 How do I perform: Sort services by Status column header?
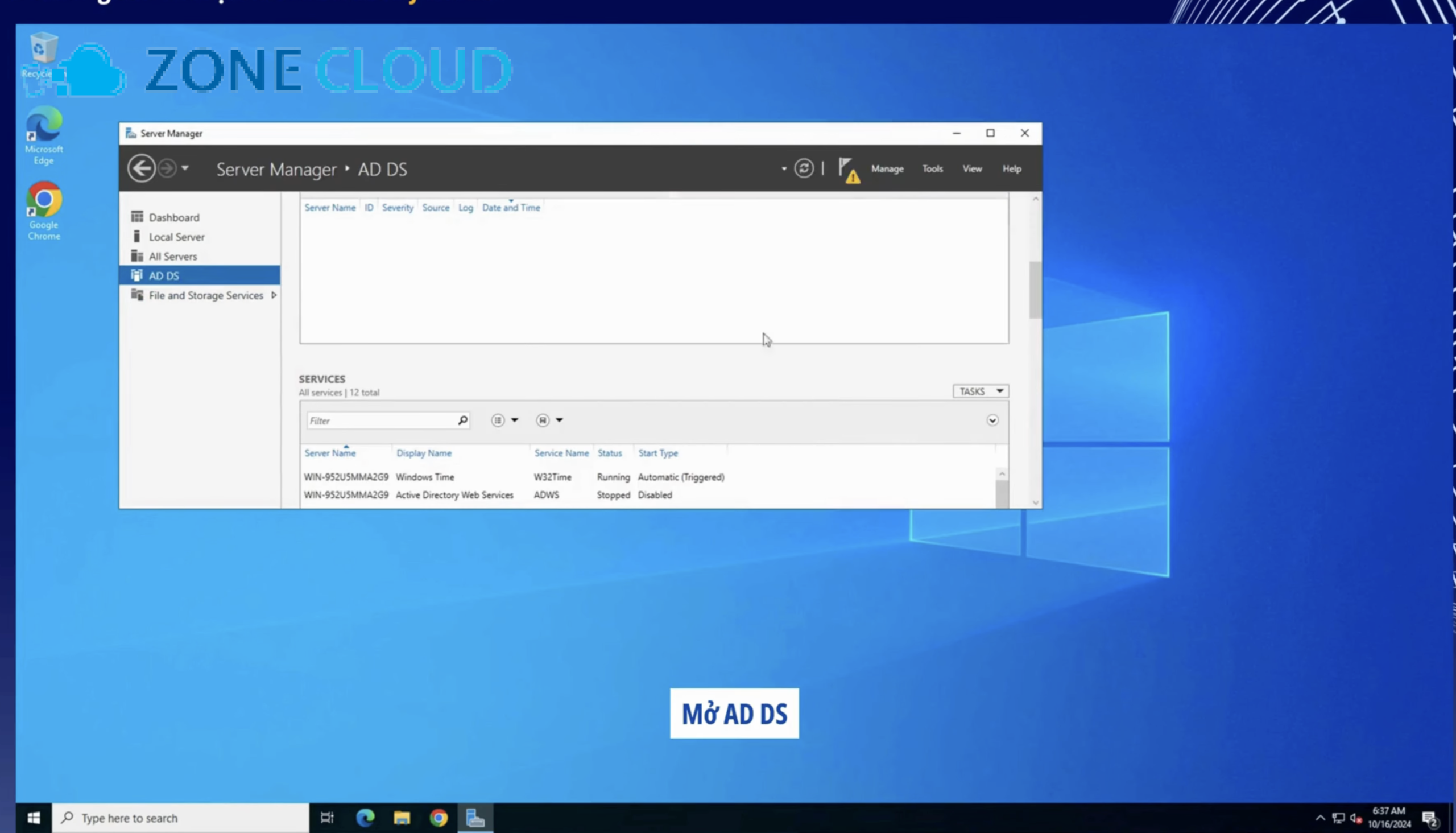click(610, 452)
